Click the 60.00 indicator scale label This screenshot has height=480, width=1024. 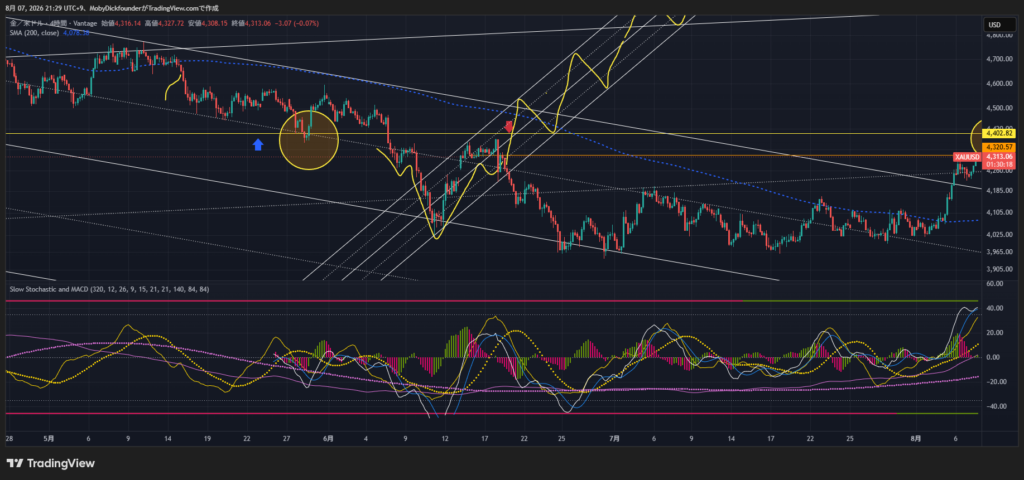click(x=996, y=284)
